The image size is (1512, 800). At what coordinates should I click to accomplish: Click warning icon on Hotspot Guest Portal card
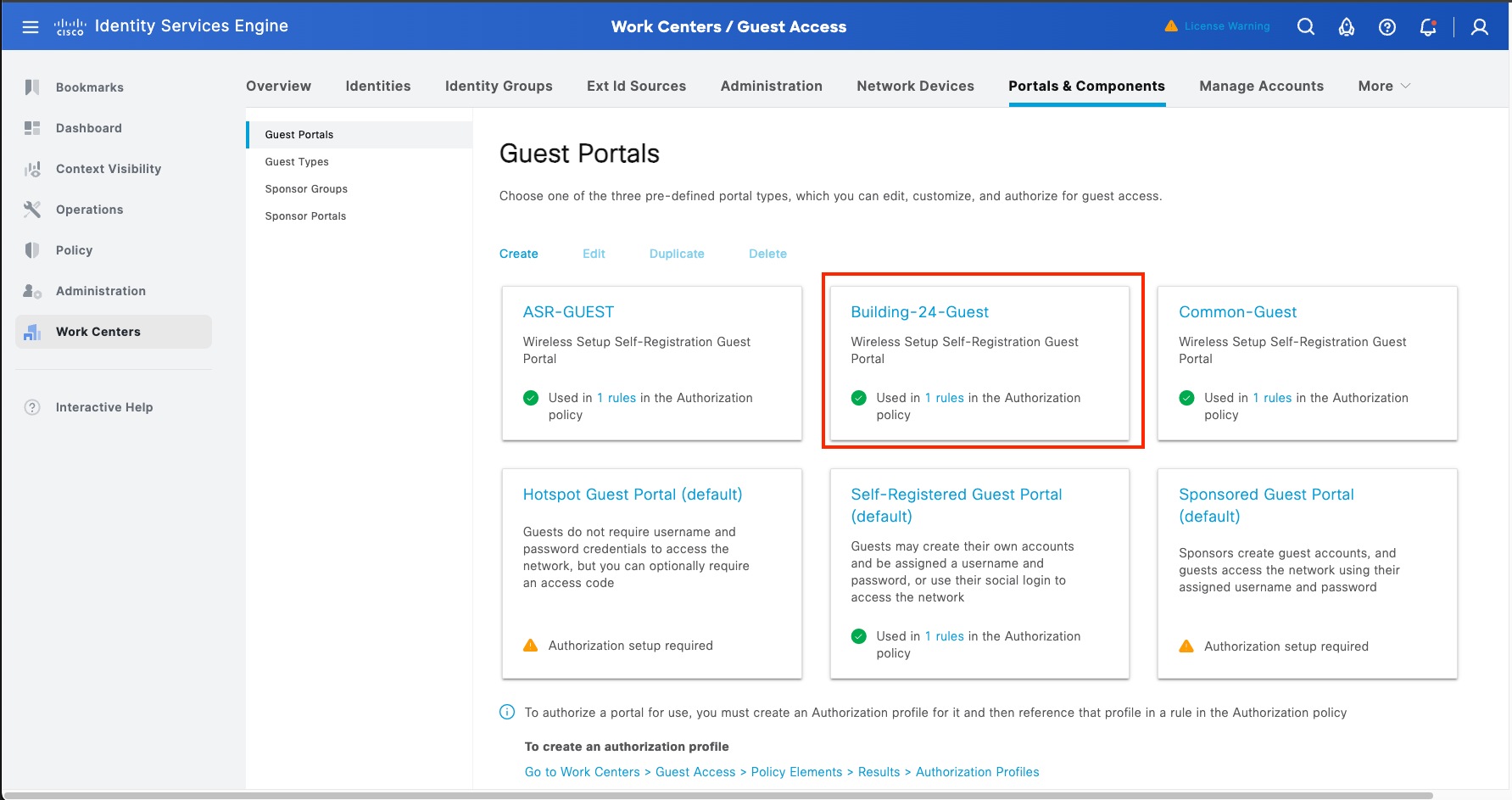531,645
